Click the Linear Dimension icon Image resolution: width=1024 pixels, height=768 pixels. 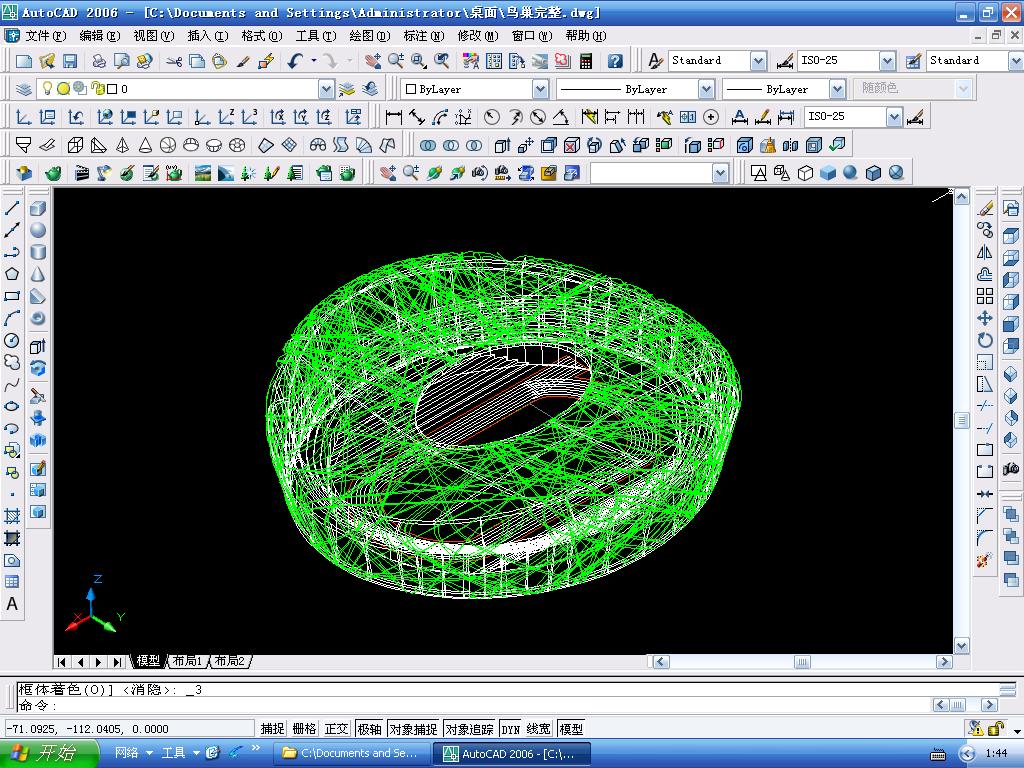click(x=394, y=117)
